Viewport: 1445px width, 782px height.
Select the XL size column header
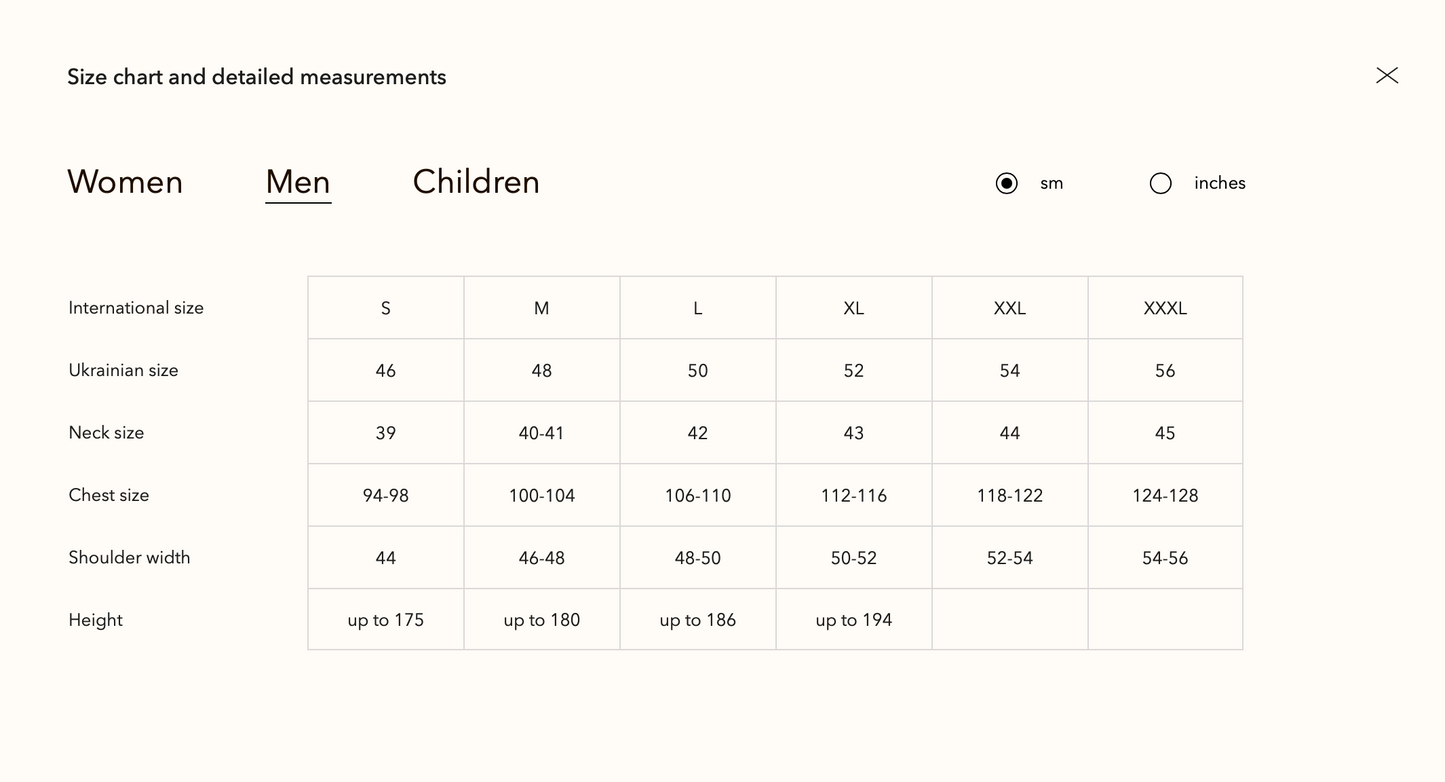(853, 308)
